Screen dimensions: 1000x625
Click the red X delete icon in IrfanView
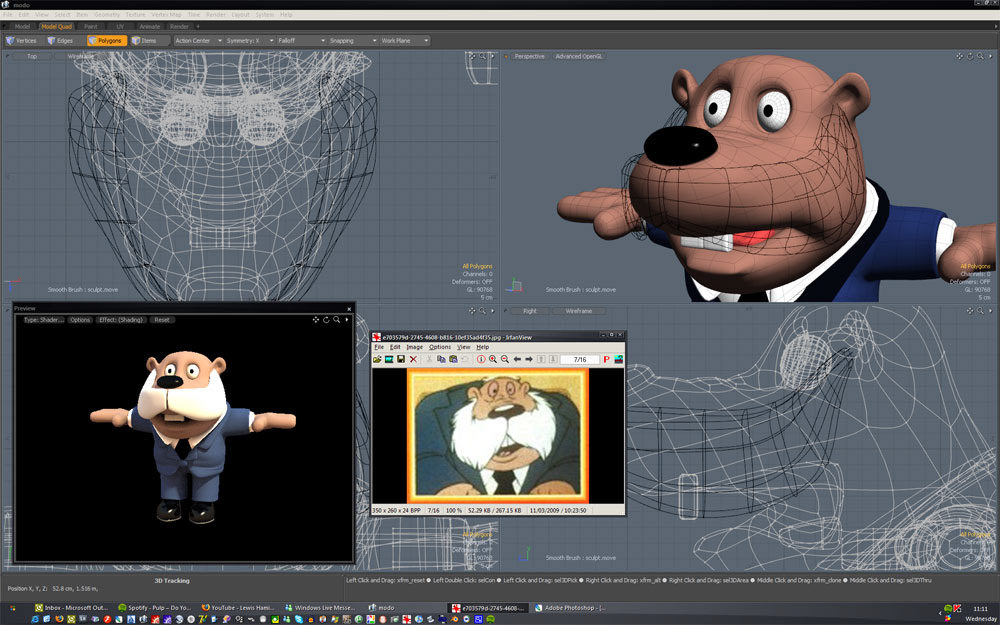(413, 359)
